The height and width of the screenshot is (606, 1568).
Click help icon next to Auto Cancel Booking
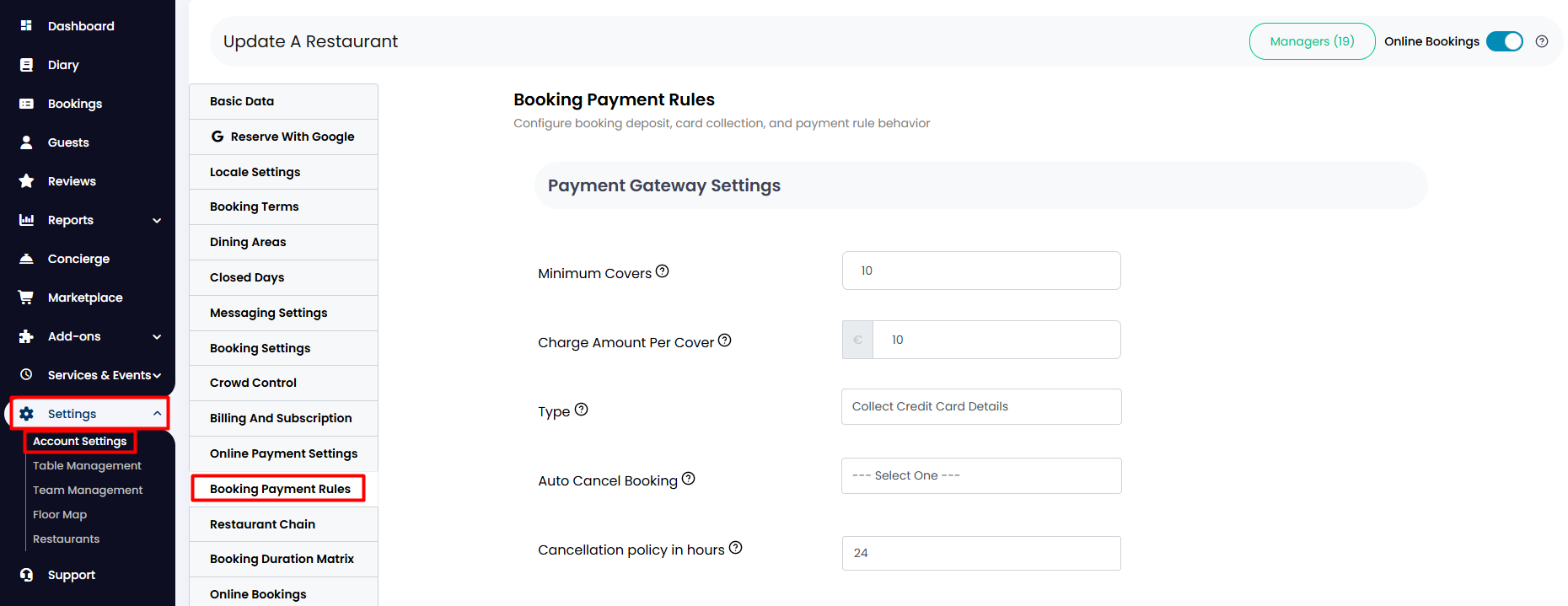point(689,479)
